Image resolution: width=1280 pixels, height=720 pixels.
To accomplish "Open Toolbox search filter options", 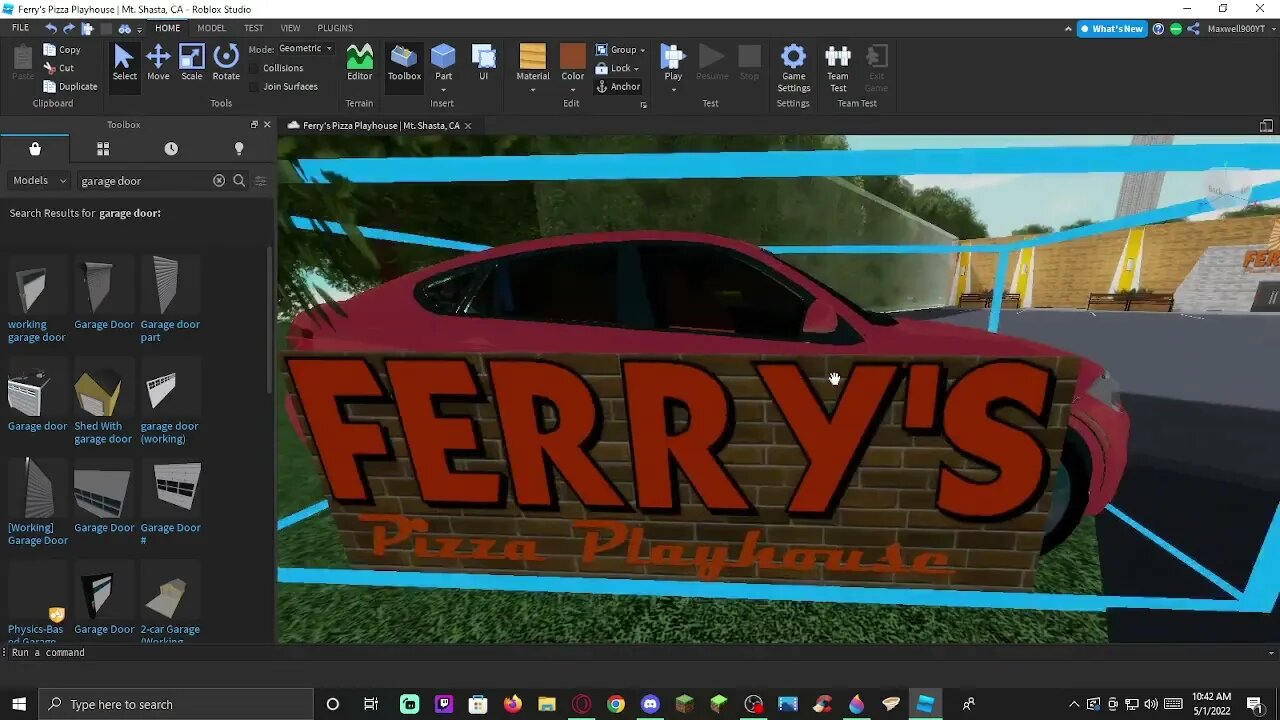I will (x=261, y=181).
